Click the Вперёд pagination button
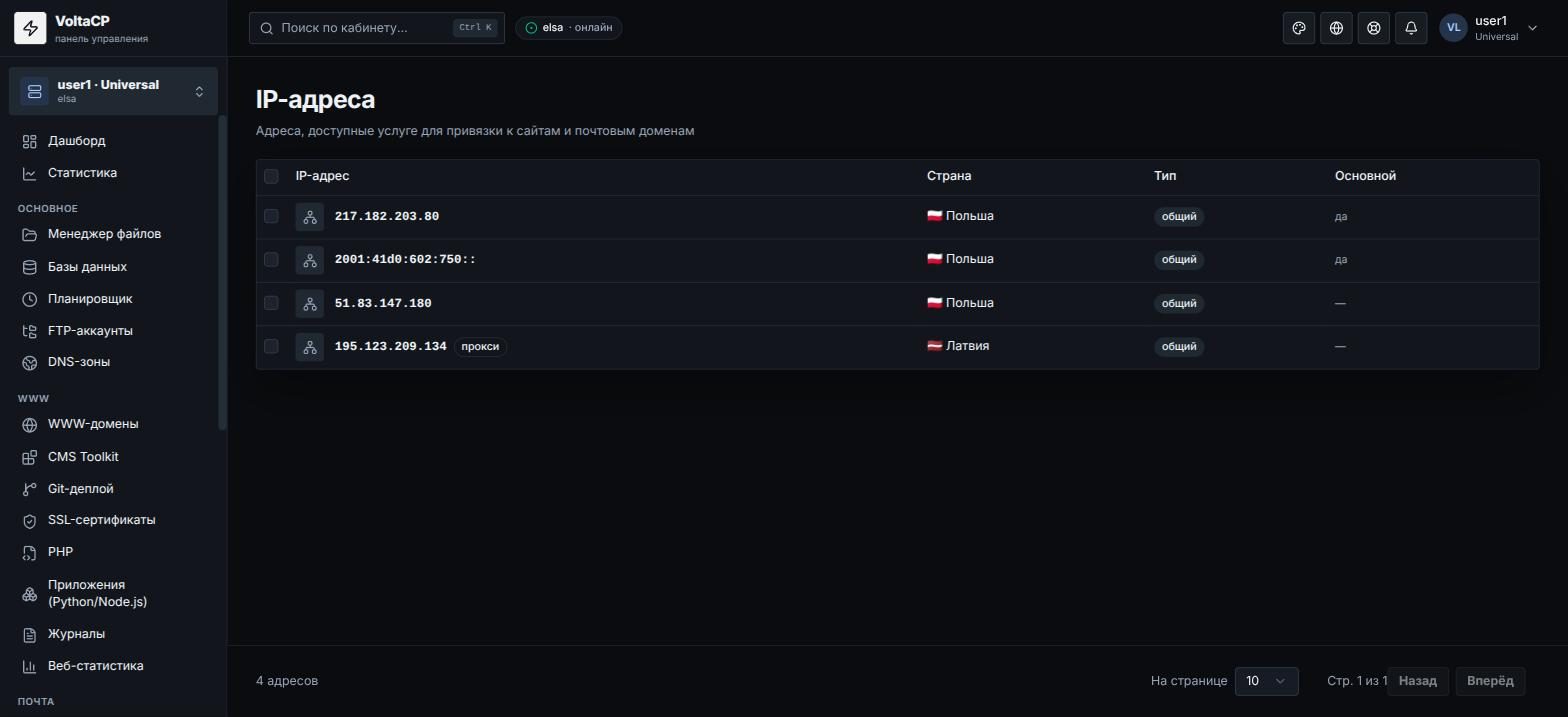 [1490, 681]
